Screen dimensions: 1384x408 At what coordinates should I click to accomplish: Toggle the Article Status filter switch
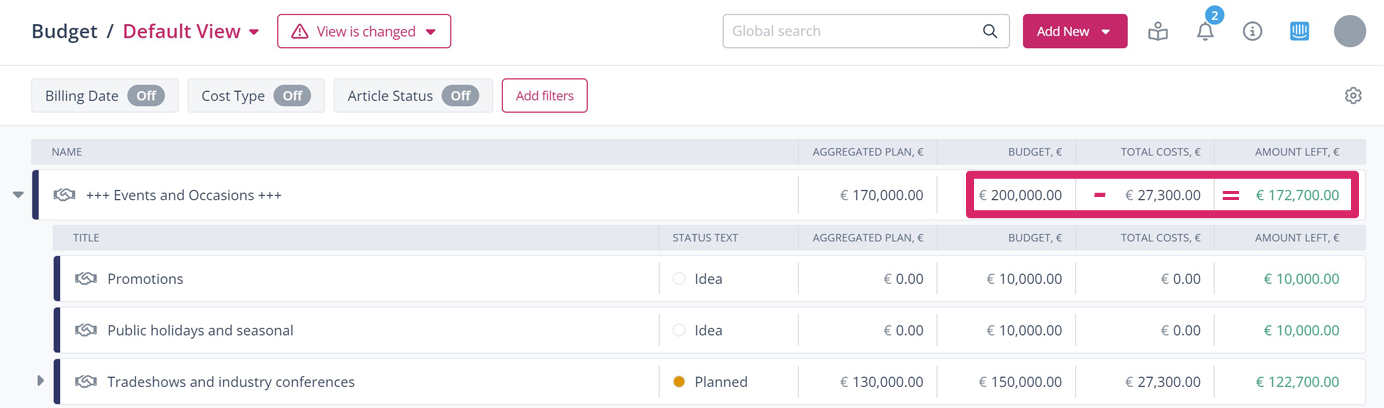pyautogui.click(x=460, y=96)
